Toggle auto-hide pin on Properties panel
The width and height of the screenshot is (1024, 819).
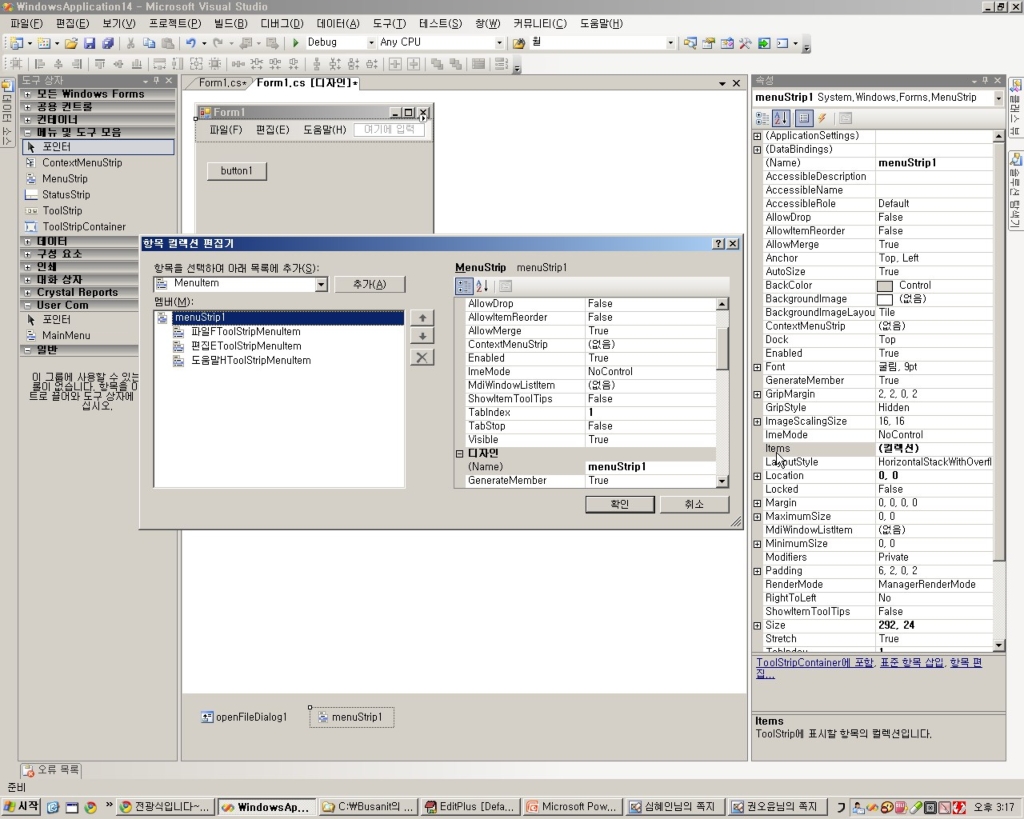(x=985, y=80)
